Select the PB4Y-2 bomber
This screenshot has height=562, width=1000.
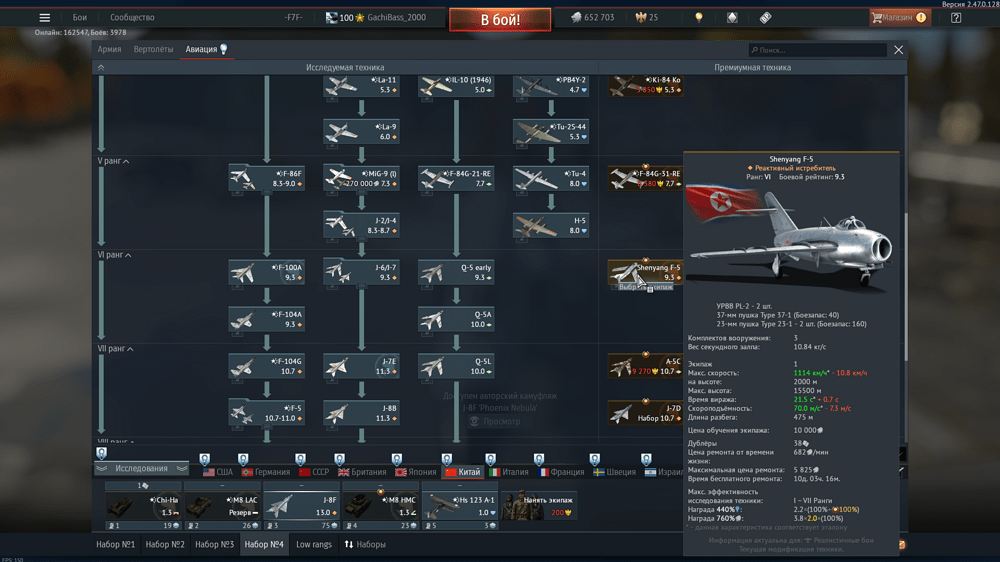[x=551, y=85]
